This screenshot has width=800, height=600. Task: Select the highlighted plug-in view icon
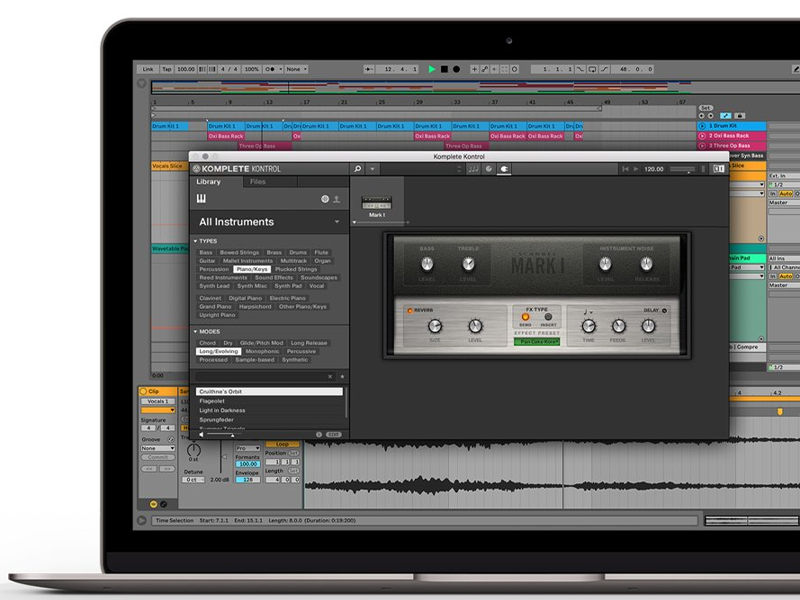click(504, 169)
